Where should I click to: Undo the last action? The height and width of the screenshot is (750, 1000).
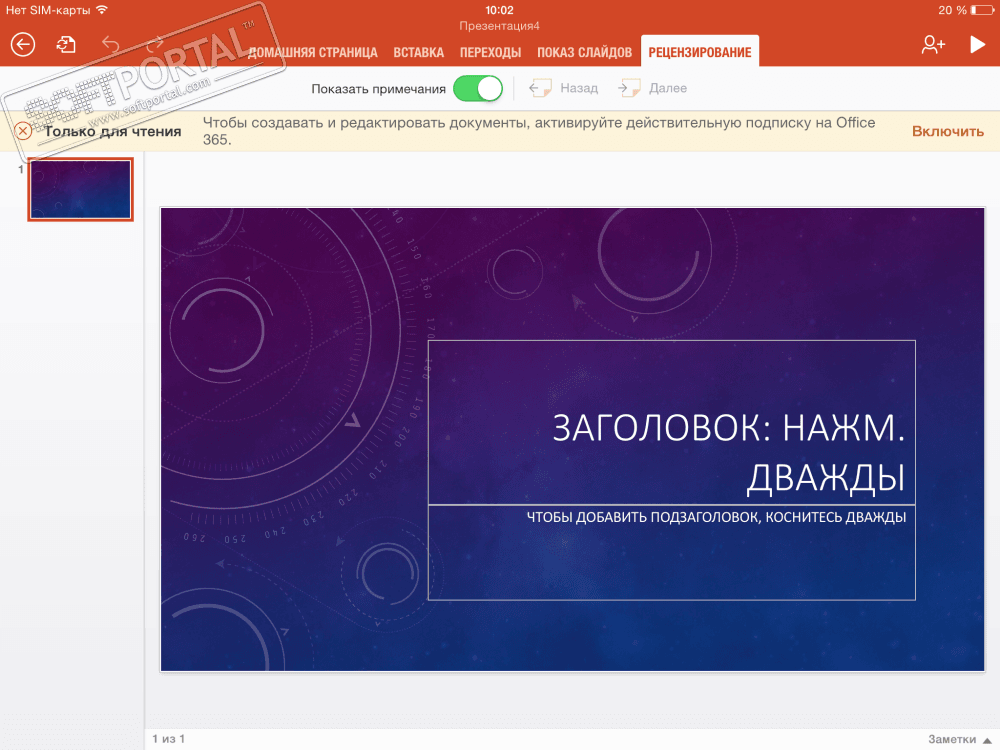click(111, 44)
